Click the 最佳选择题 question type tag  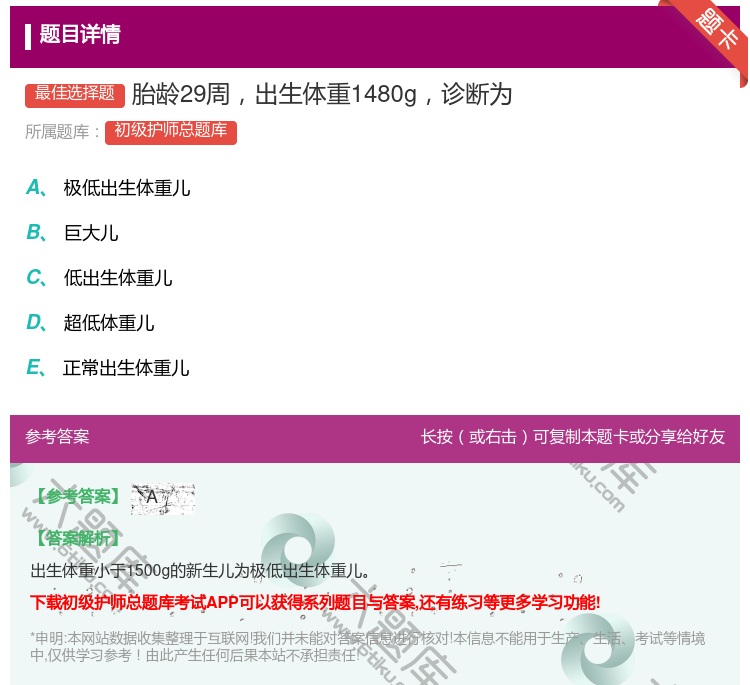tap(75, 95)
